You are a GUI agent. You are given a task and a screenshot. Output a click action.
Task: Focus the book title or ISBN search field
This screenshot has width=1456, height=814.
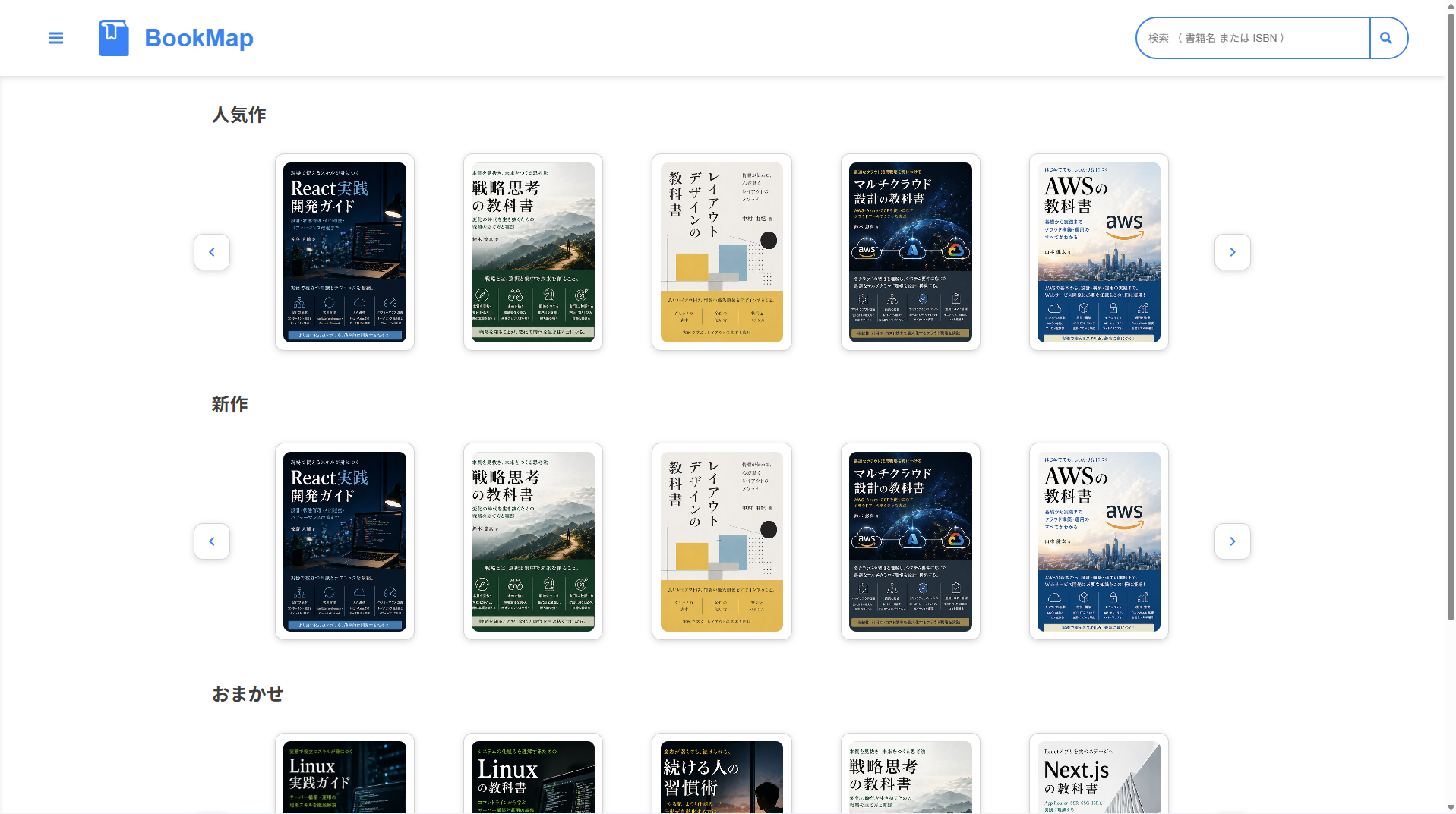coord(1253,38)
